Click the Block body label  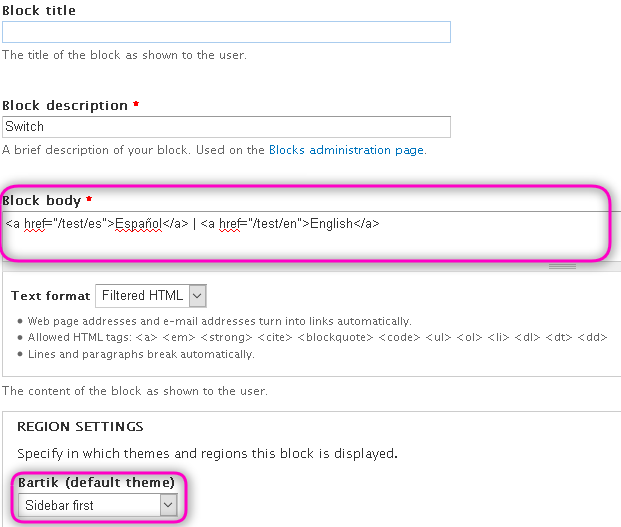coord(42,201)
